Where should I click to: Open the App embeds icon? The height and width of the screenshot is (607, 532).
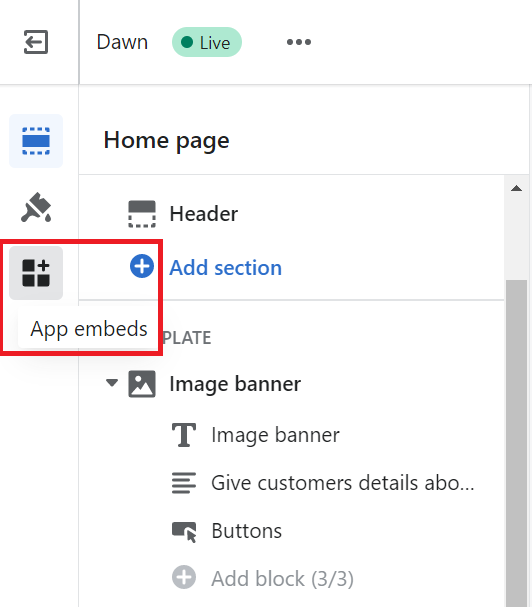(x=36, y=273)
